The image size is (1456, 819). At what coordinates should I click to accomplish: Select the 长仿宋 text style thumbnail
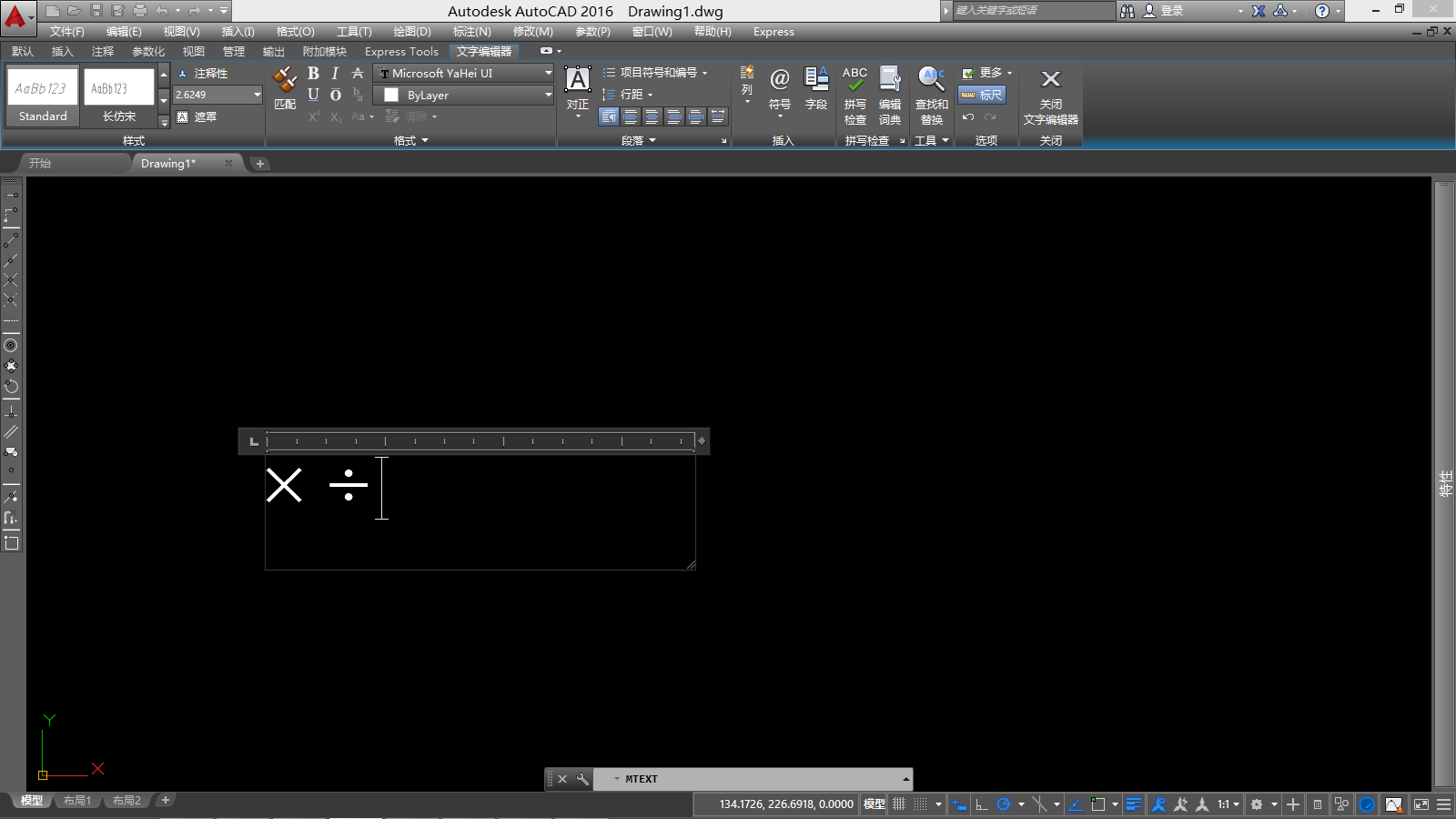119,96
